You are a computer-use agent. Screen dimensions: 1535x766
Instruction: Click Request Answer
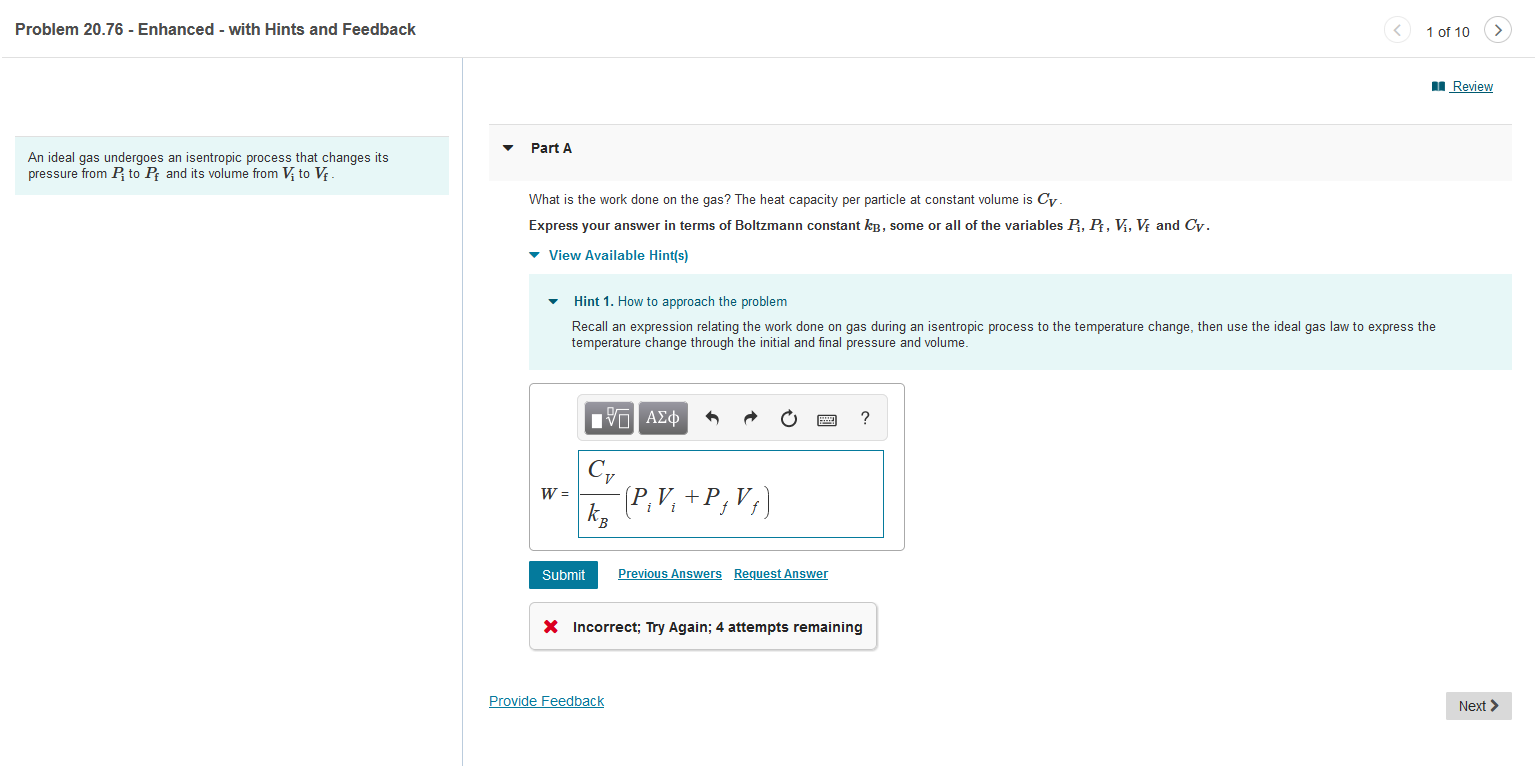[780, 573]
